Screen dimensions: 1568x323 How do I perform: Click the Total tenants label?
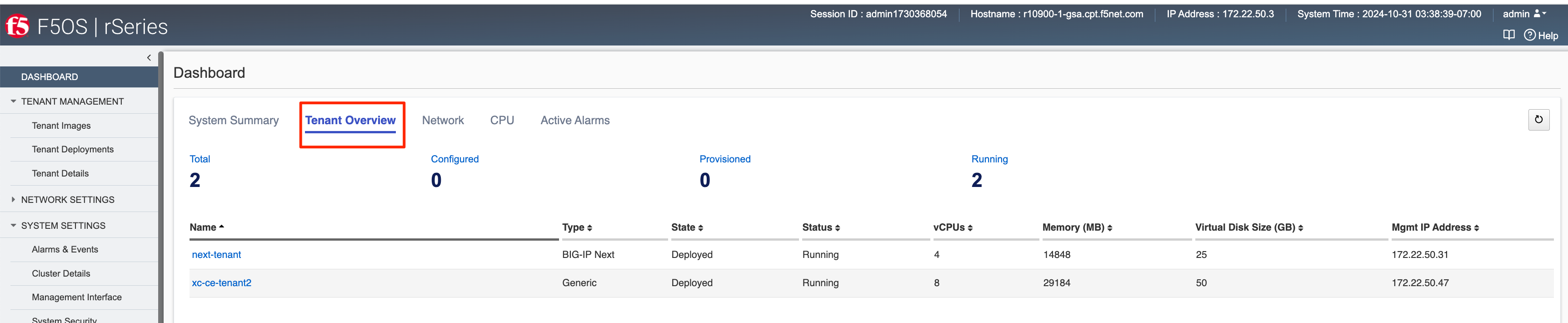[200, 159]
